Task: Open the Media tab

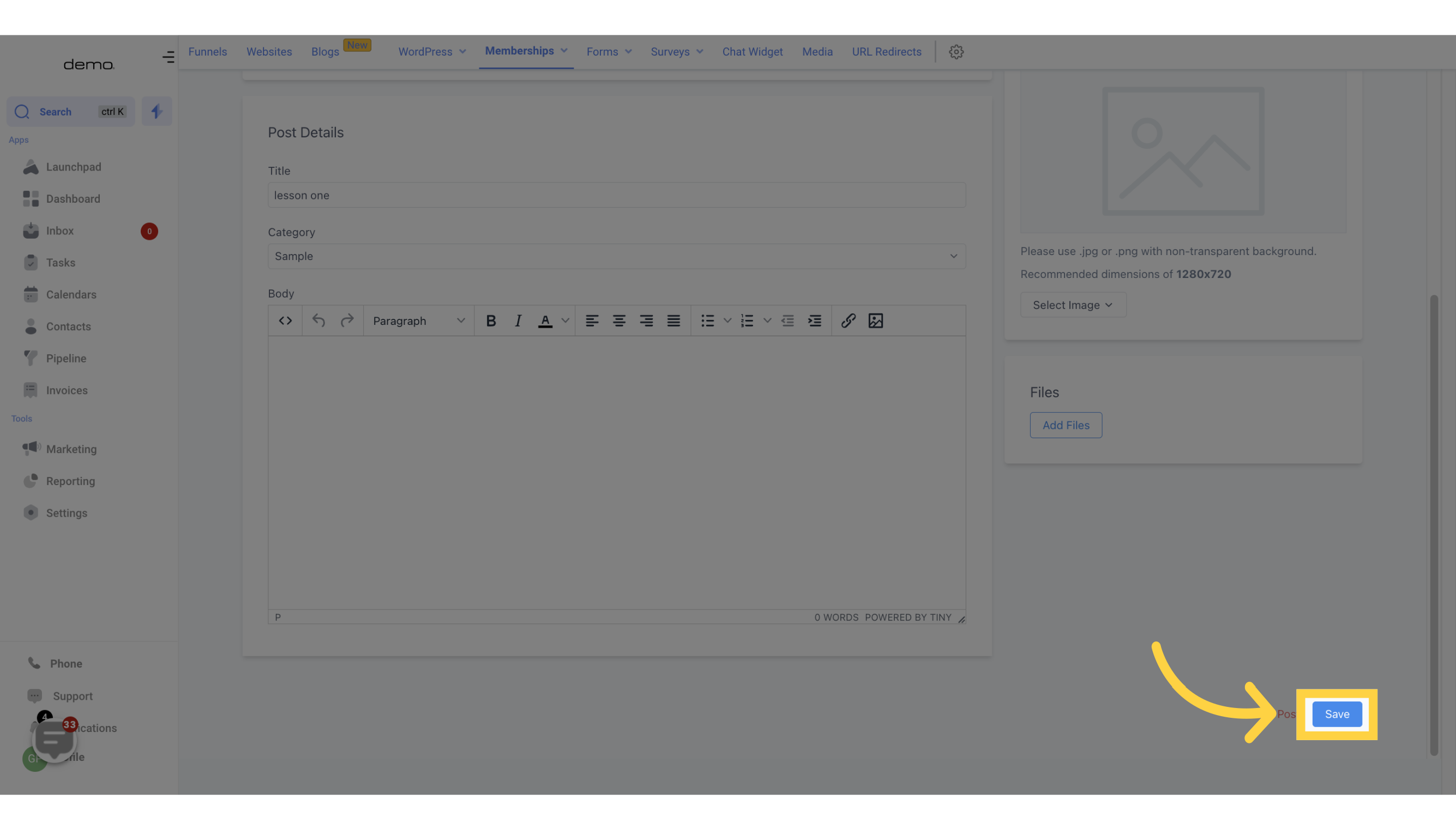Action: click(817, 52)
